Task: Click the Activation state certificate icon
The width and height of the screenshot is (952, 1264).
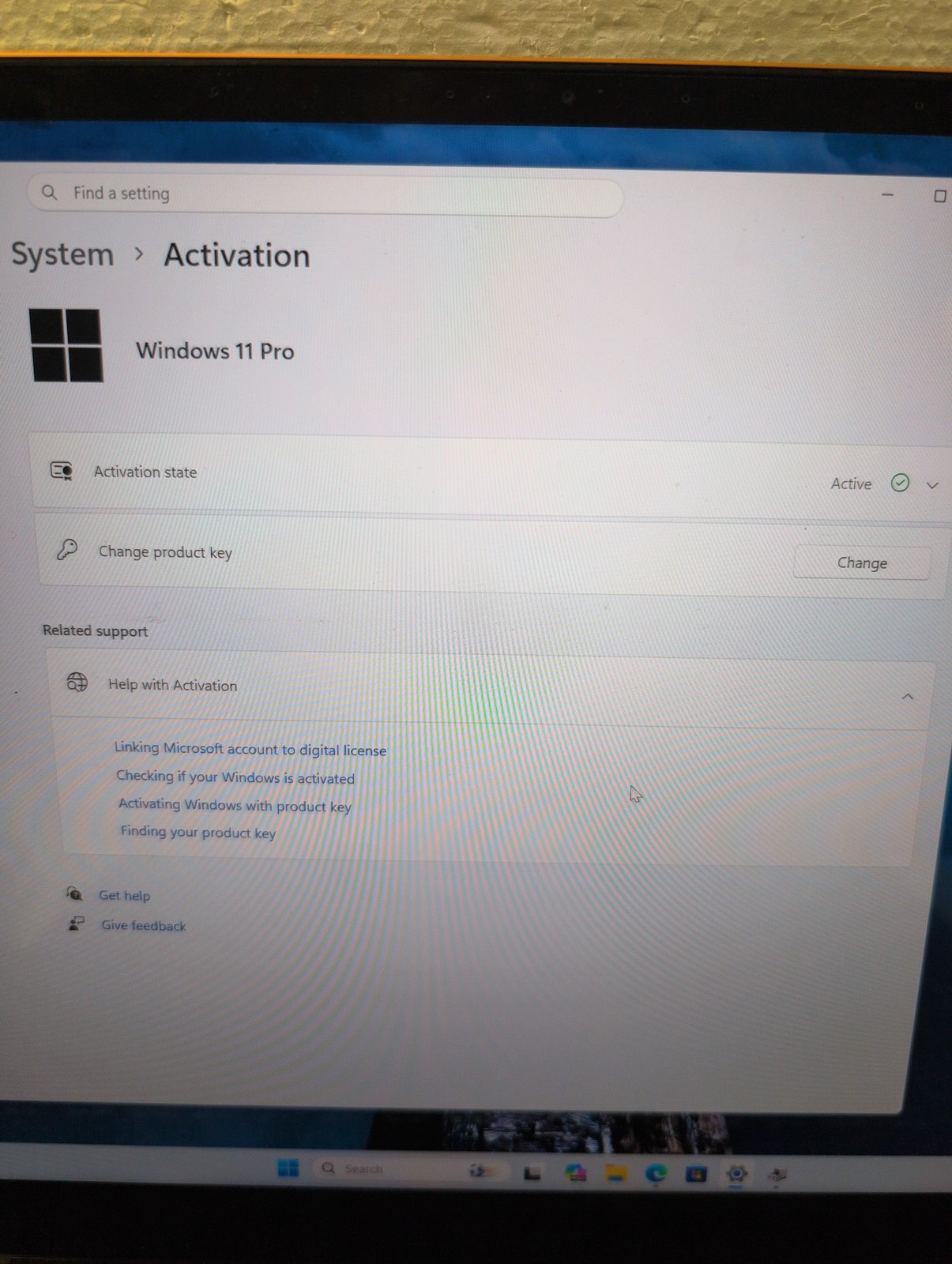Action: 62,471
